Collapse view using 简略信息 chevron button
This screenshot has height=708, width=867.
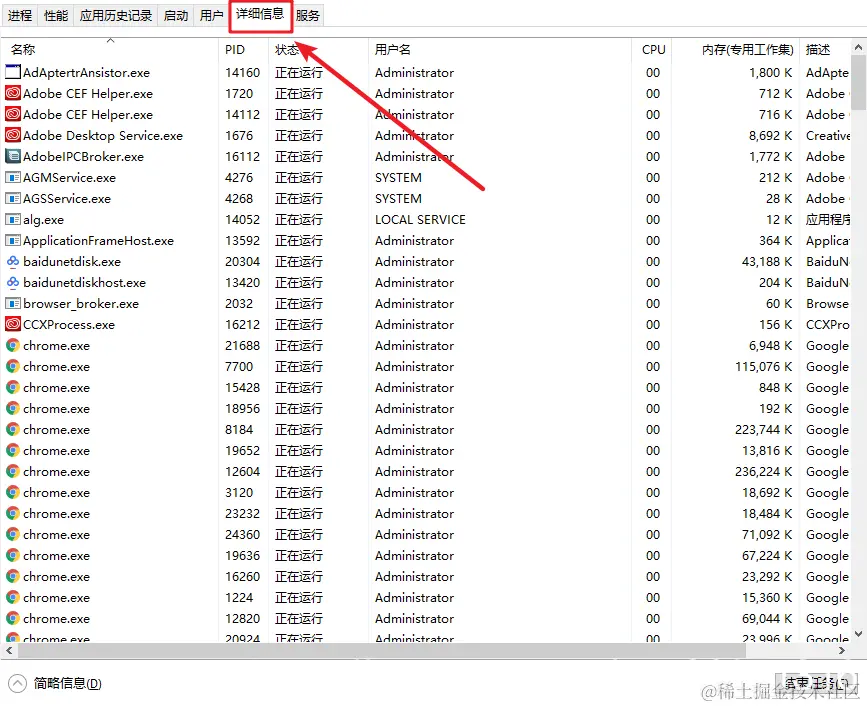coord(17,684)
